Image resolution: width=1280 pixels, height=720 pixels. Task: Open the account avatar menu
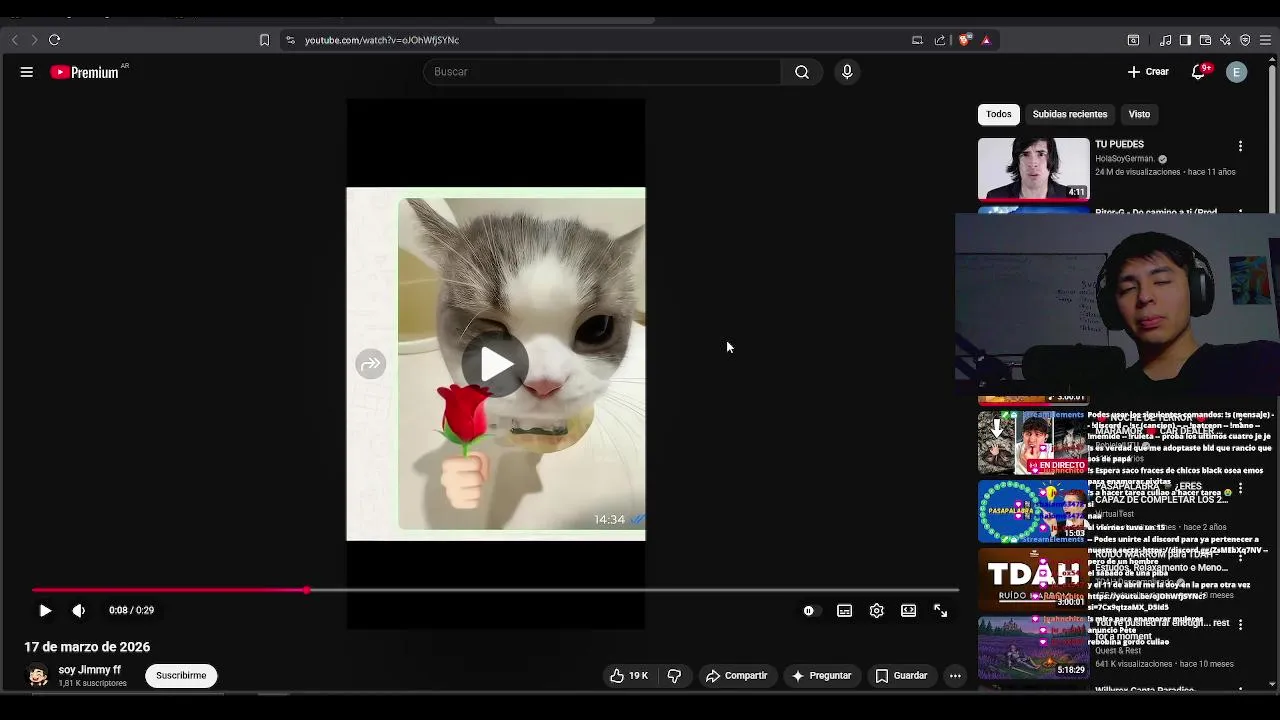[1237, 72]
